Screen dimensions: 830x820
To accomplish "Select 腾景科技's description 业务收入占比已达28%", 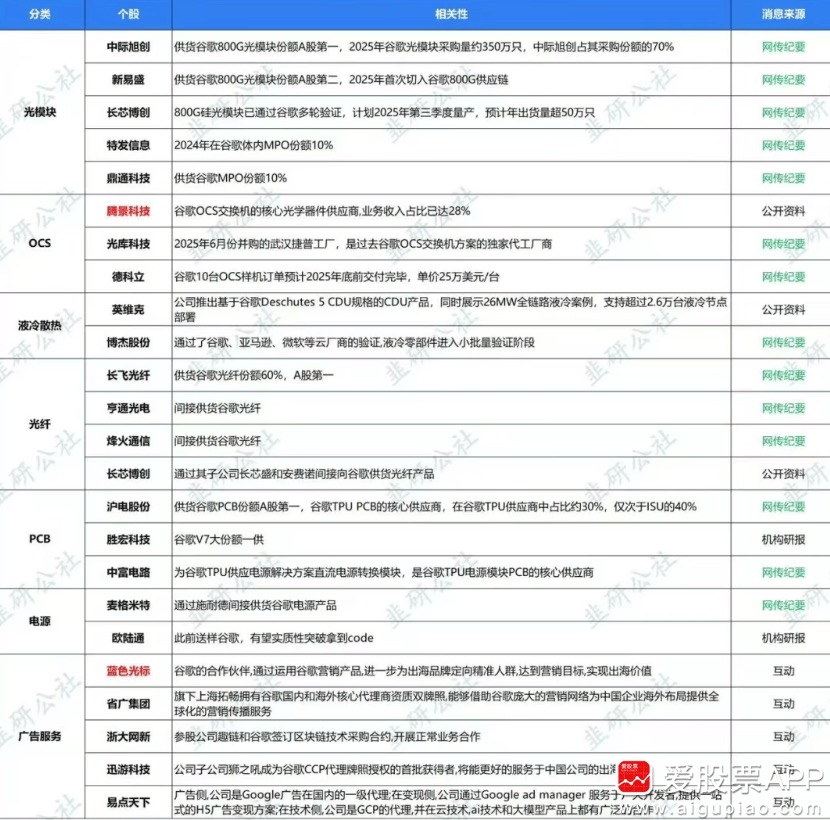I will pos(322,211).
